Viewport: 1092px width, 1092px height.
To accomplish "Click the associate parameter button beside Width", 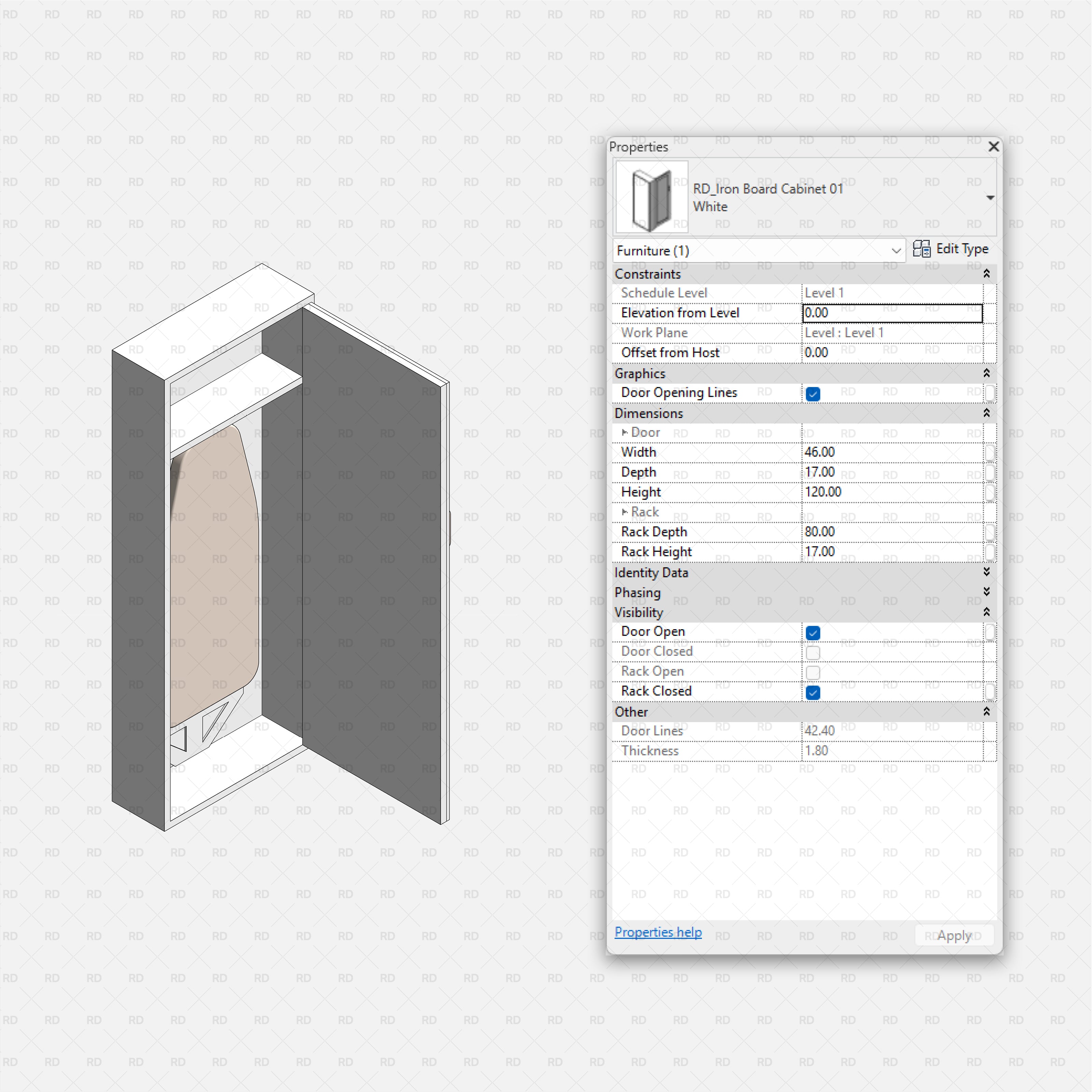I will coord(990,453).
